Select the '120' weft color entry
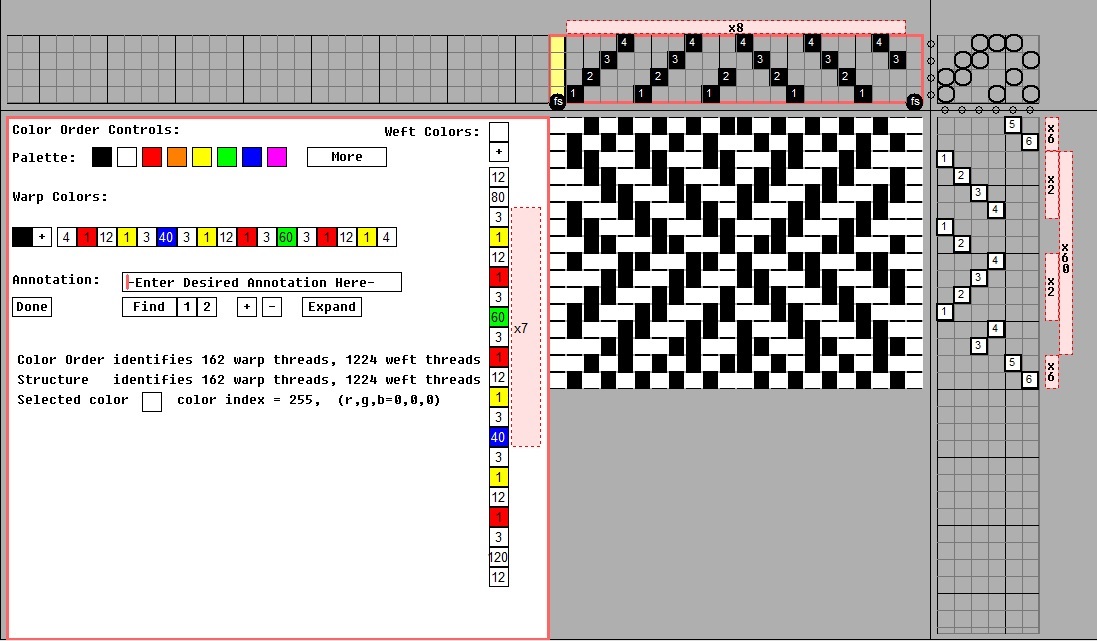This screenshot has height=641, width=1097. pyautogui.click(x=498, y=557)
